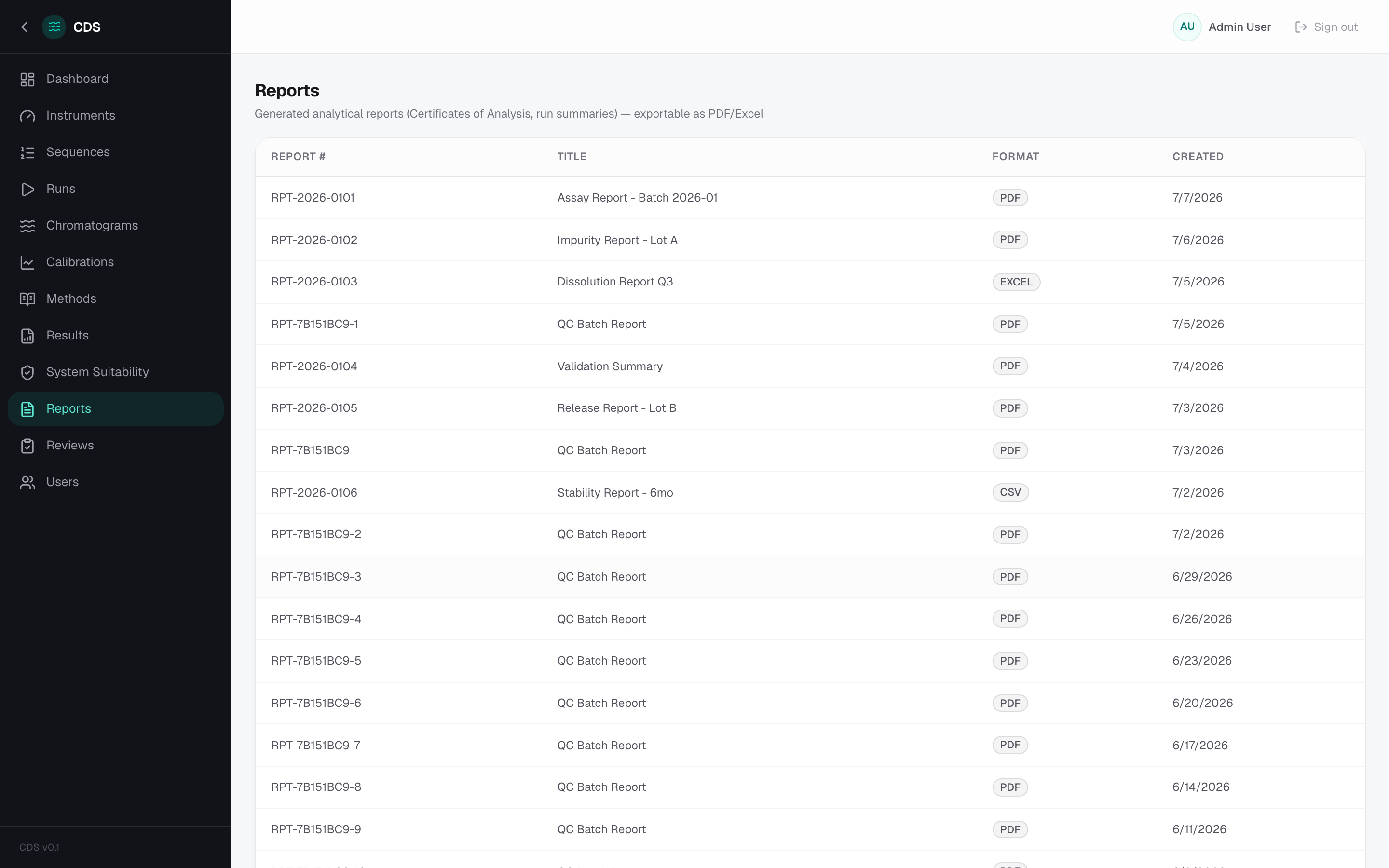Click report number RPT-2026-0105

tap(314, 408)
